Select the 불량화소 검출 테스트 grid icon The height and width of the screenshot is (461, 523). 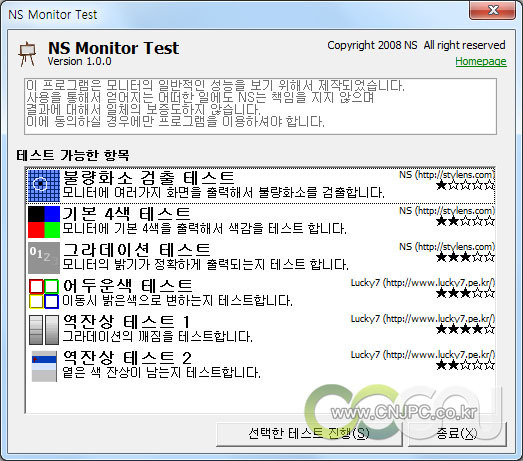click(x=44, y=186)
